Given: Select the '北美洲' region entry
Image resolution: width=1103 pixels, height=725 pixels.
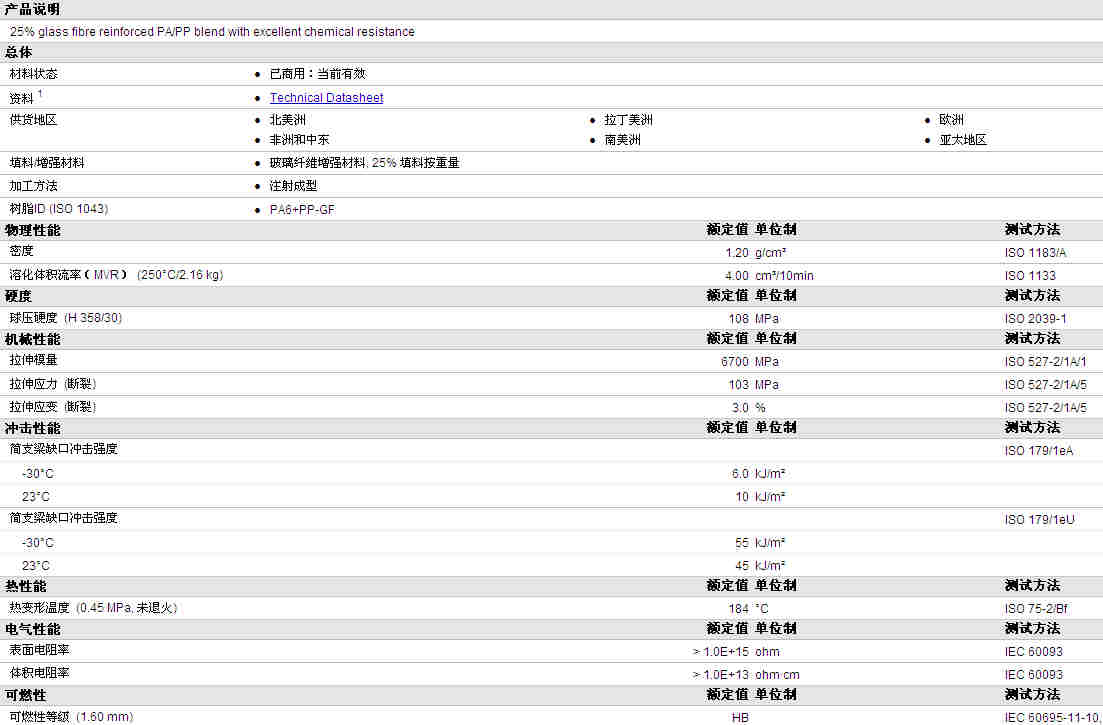Looking at the screenshot, I should point(287,120).
